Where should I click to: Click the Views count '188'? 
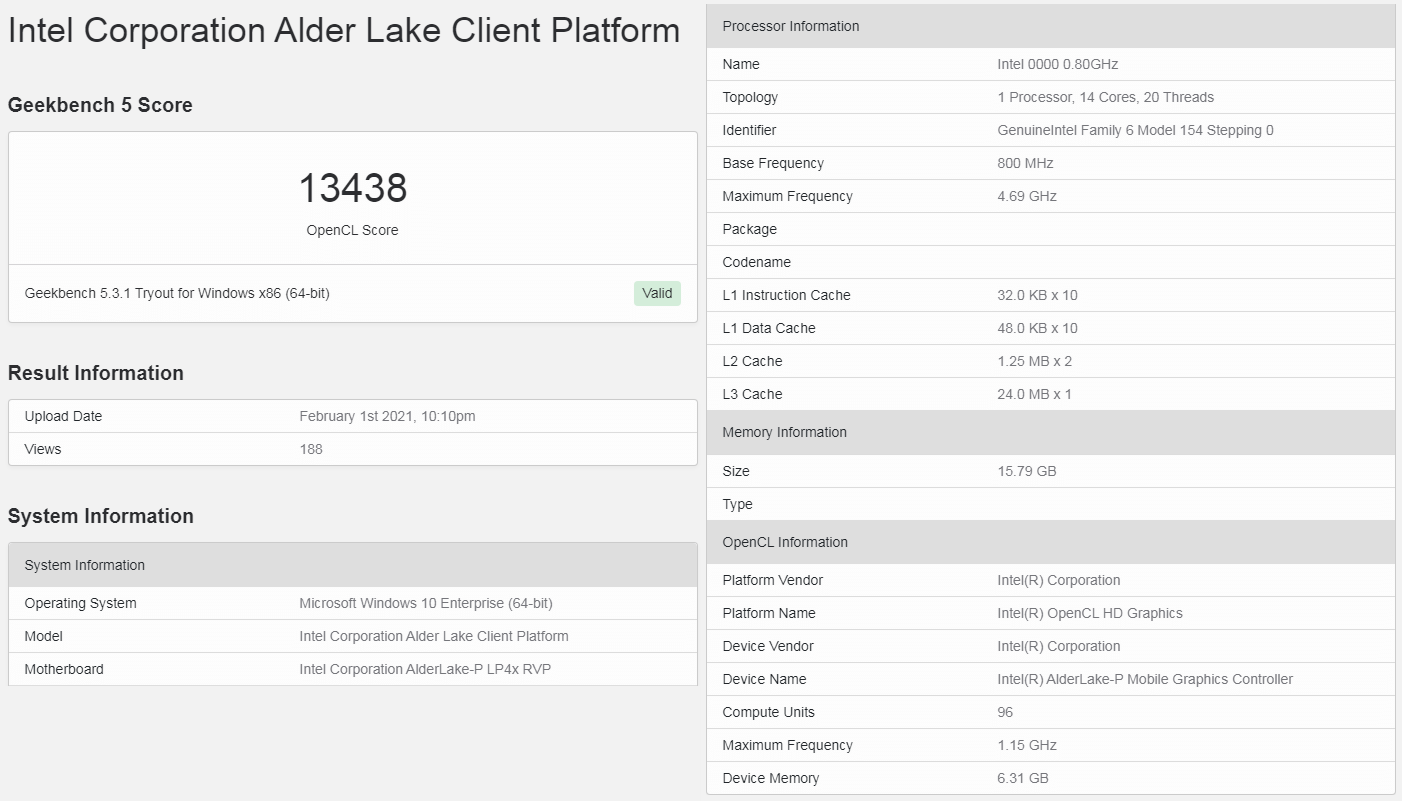[x=311, y=449]
